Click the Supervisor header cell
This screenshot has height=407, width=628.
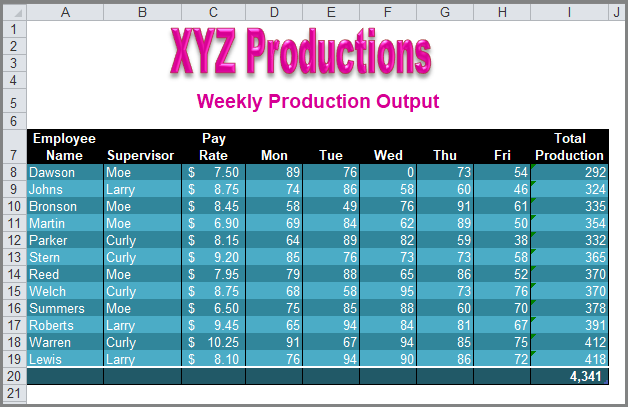click(142, 147)
